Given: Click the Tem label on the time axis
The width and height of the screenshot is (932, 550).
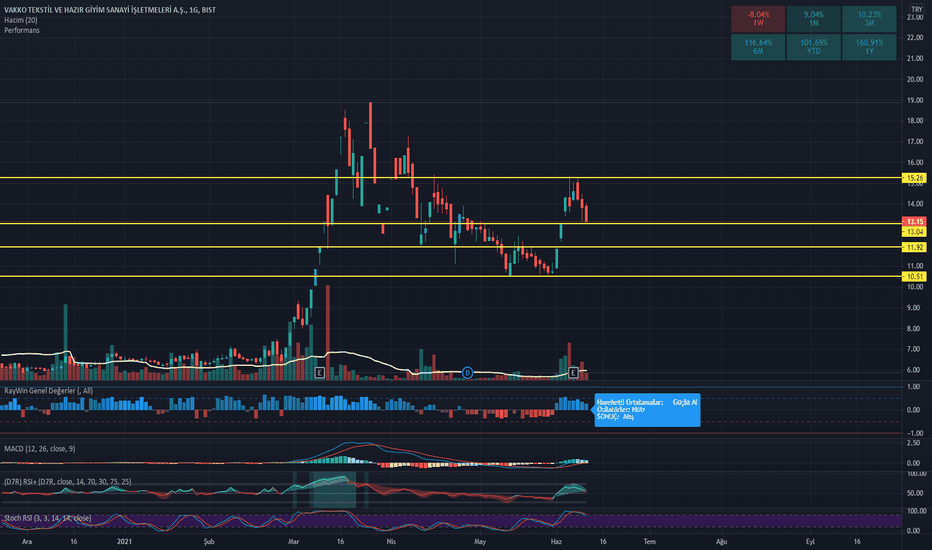Looking at the screenshot, I should tap(650, 542).
